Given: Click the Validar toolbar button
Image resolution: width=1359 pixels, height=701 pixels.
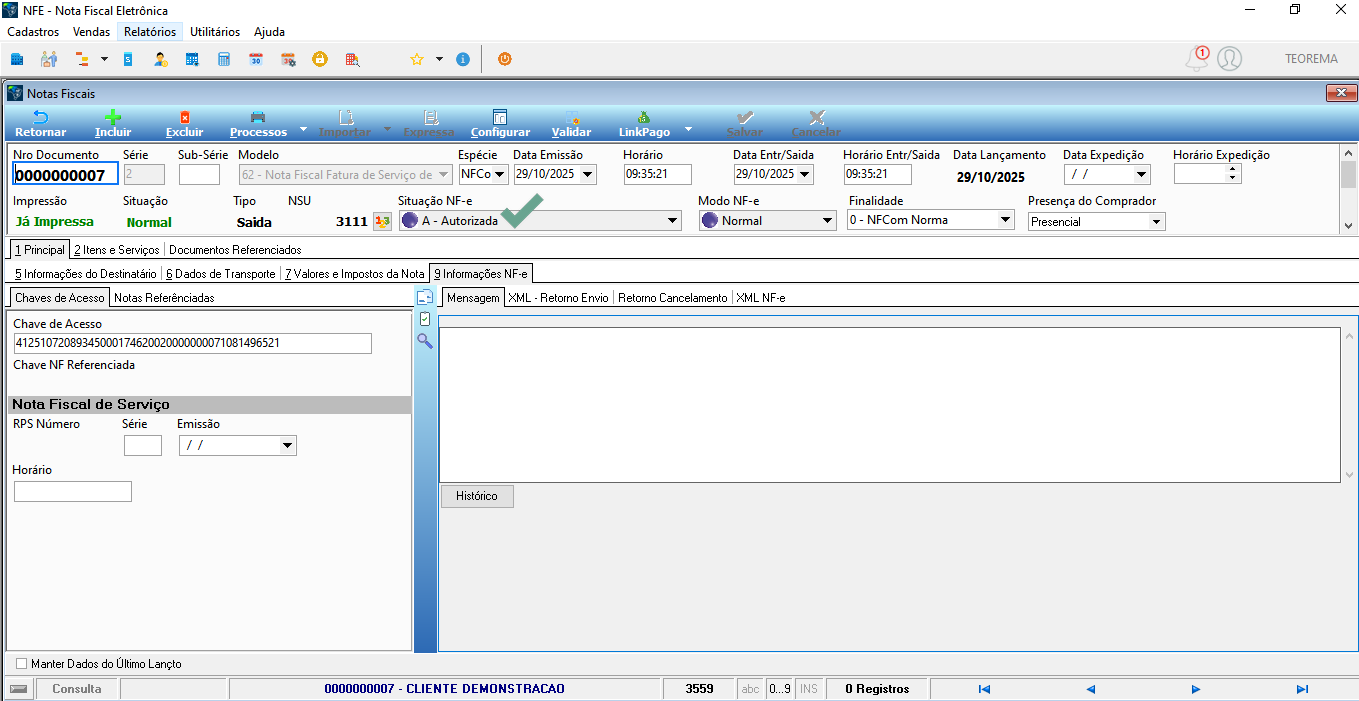Looking at the screenshot, I should (x=571, y=123).
